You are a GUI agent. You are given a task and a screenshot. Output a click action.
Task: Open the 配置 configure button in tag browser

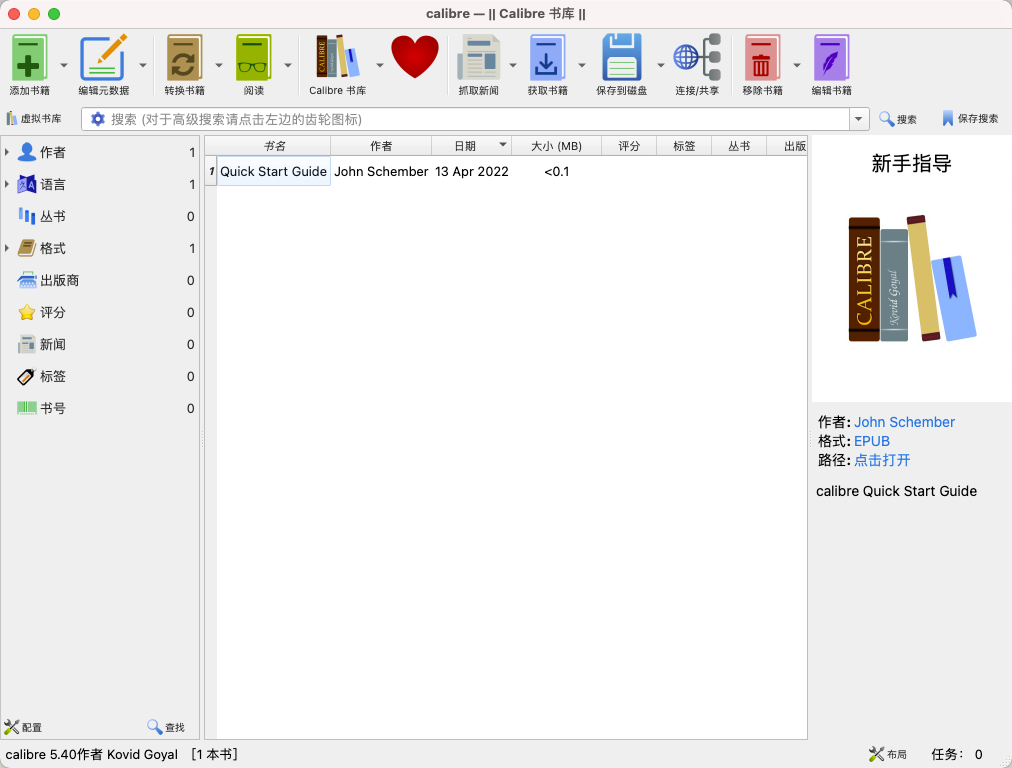click(x=23, y=727)
